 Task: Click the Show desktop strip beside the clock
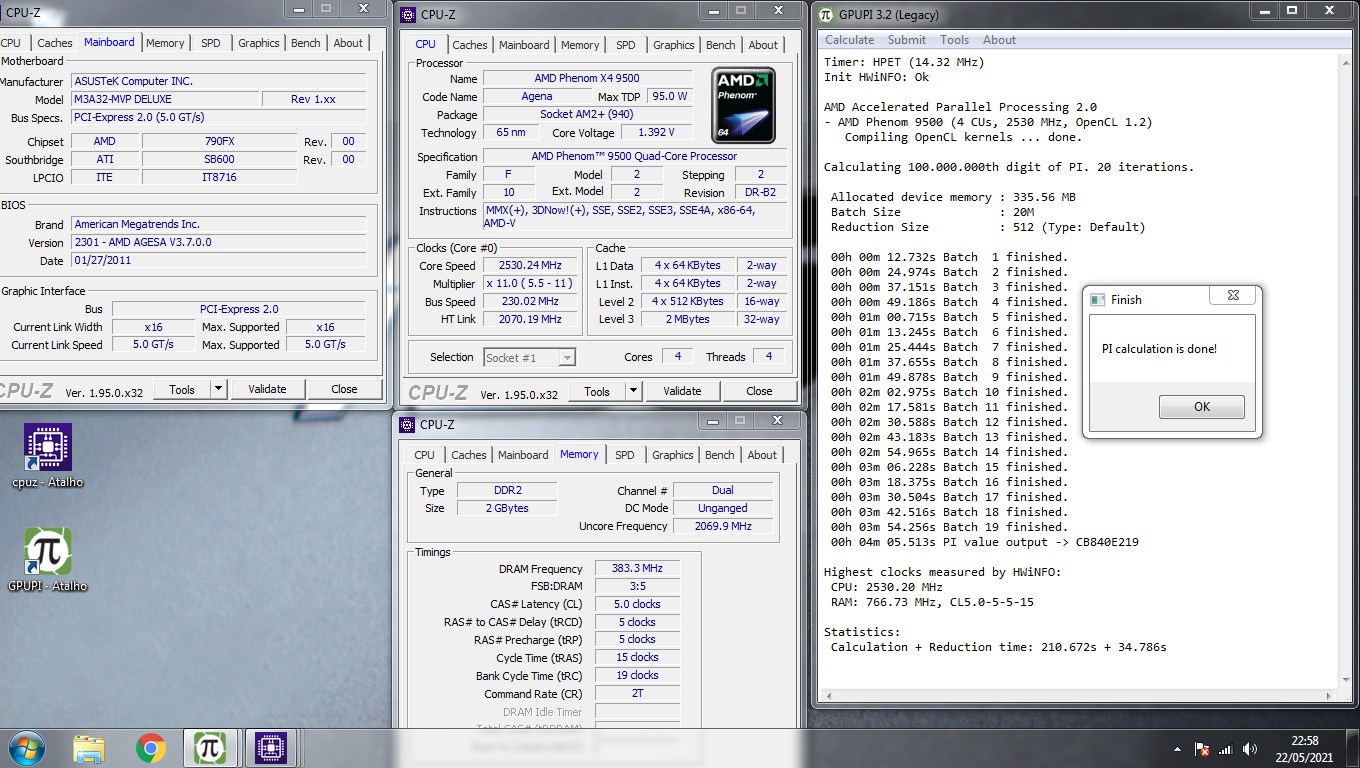(x=1352, y=748)
